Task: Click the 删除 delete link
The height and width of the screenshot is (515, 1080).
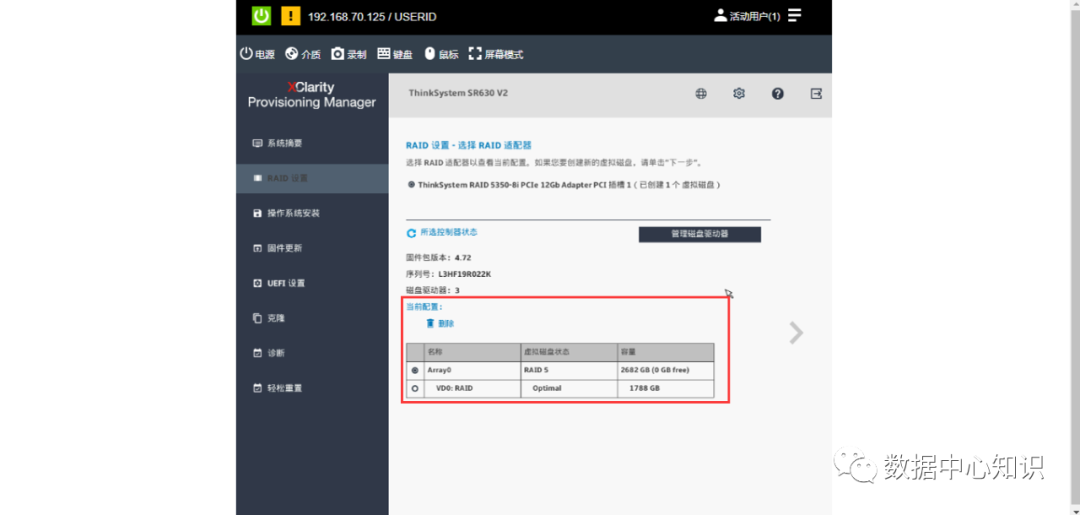Action: click(x=440, y=324)
